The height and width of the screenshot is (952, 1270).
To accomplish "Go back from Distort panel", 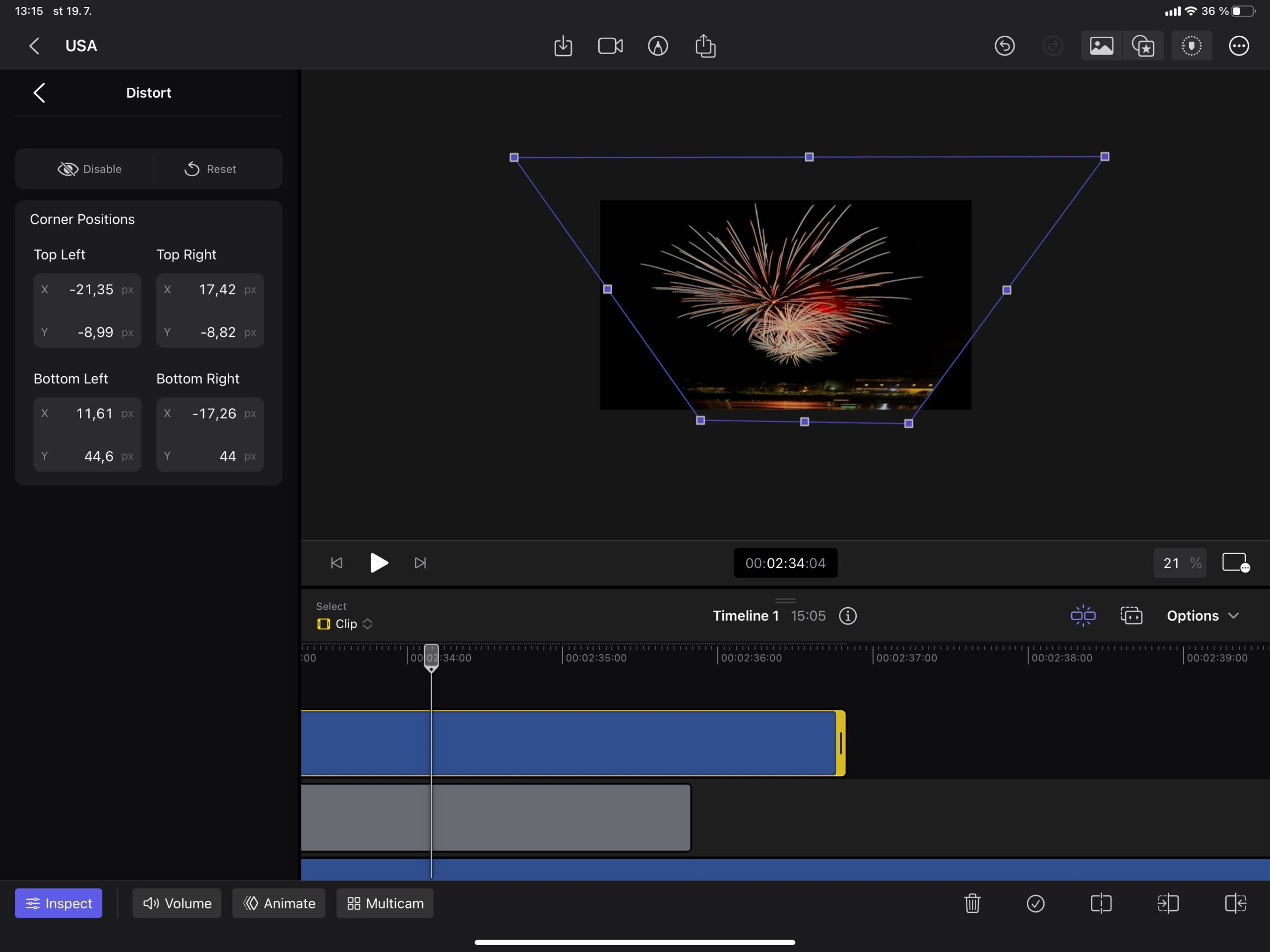I will pos(39,92).
